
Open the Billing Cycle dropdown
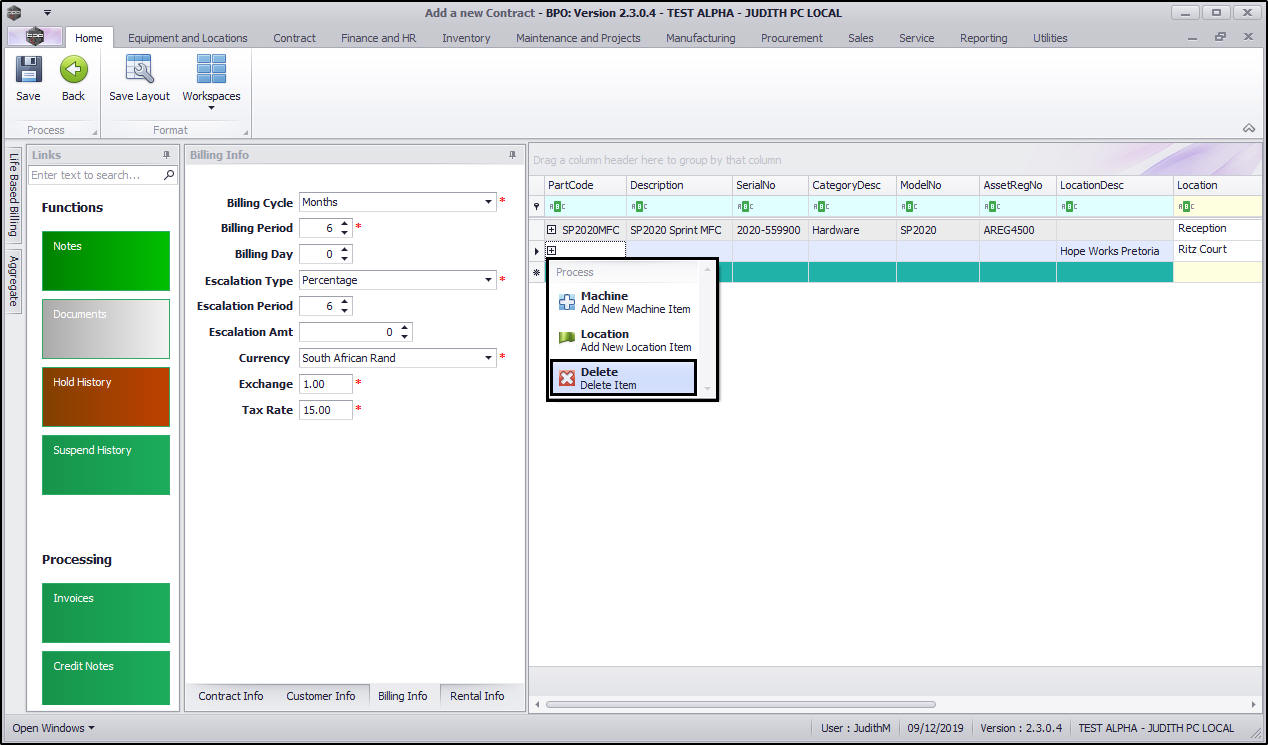click(x=488, y=202)
